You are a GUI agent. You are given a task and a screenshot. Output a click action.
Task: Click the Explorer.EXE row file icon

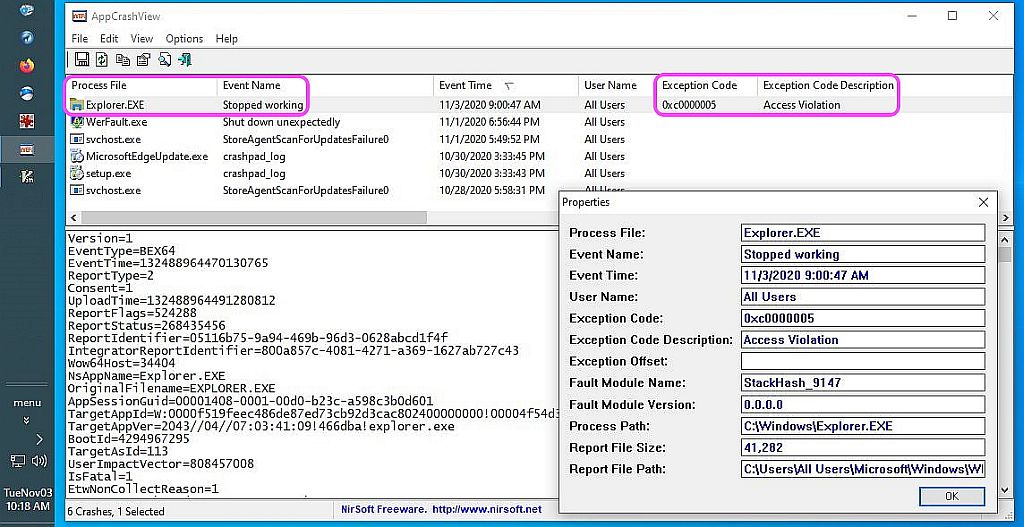point(77,104)
